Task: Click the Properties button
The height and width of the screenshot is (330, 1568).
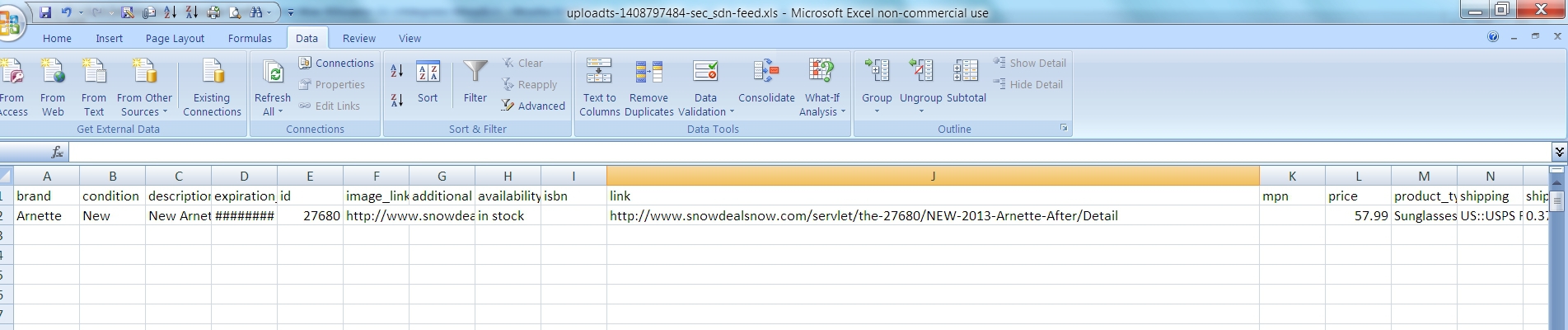Action: click(x=332, y=84)
